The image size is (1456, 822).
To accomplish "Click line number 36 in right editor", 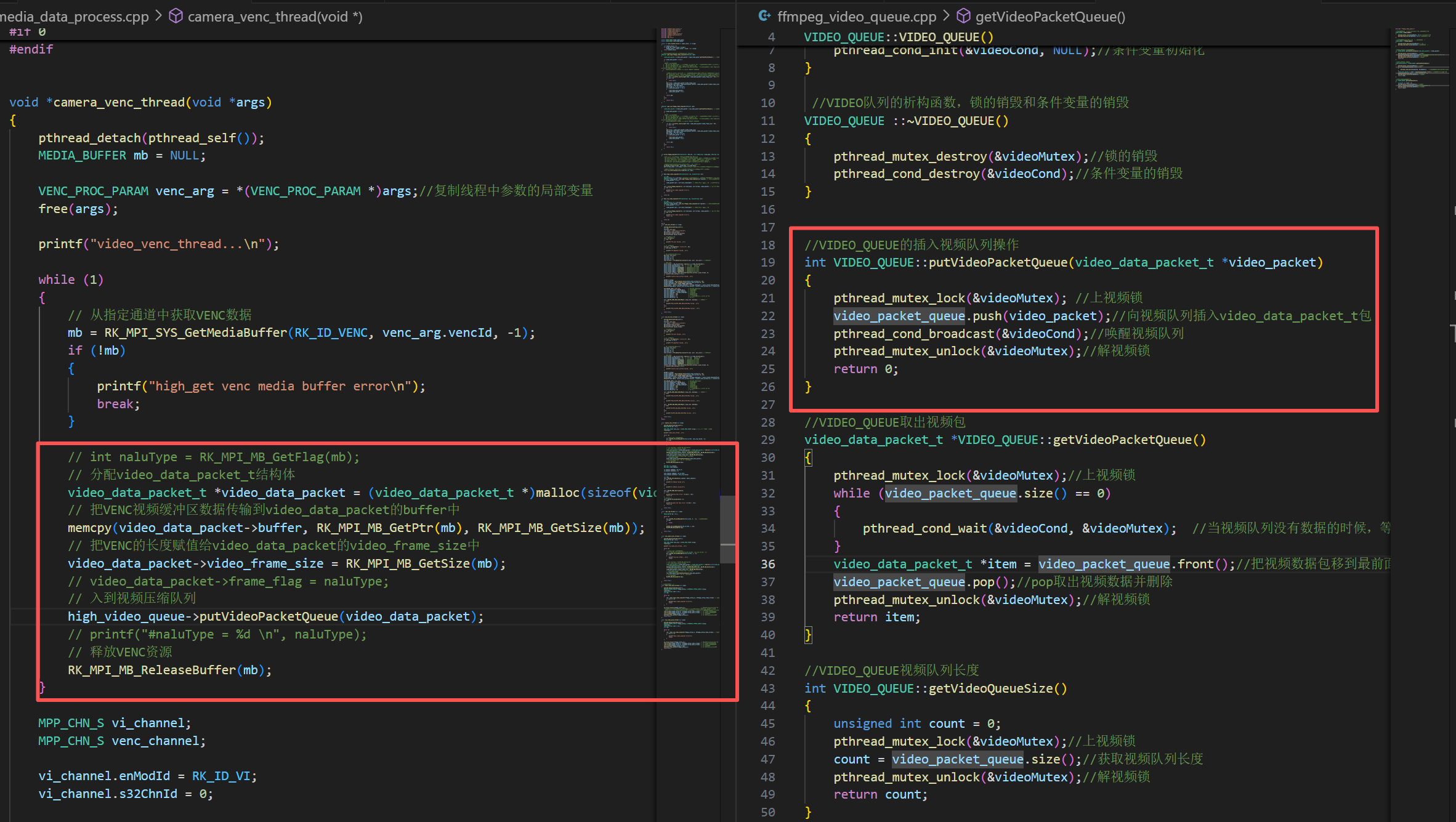I will click(767, 564).
